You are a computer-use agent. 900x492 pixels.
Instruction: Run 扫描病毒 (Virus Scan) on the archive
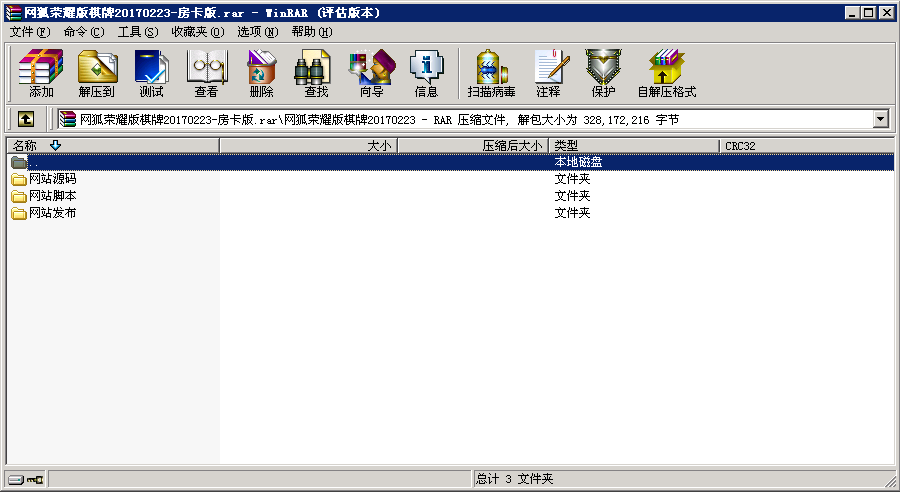coord(491,74)
